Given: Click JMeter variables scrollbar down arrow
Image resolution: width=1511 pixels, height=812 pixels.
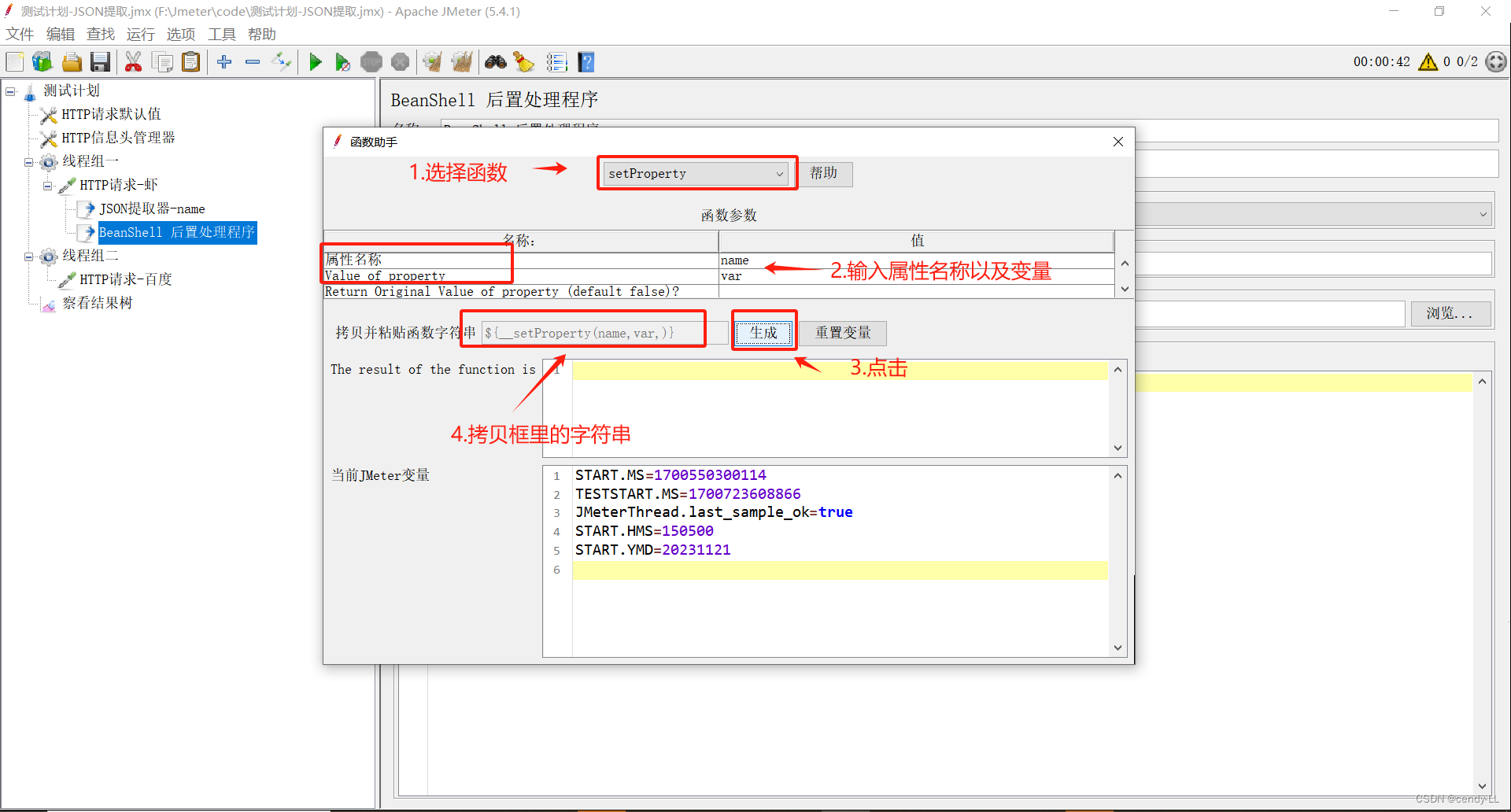Looking at the screenshot, I should tap(1118, 648).
